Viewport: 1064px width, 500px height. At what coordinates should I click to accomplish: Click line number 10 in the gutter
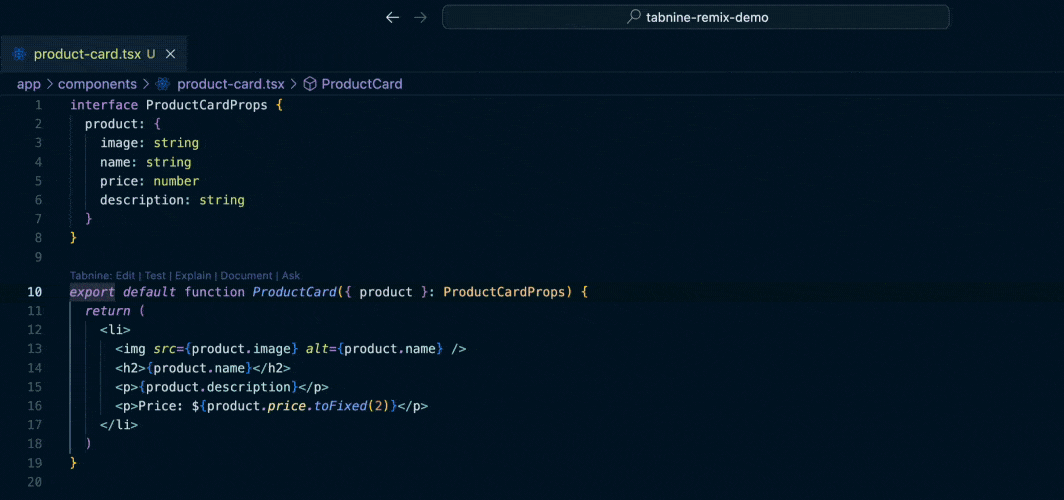35,292
